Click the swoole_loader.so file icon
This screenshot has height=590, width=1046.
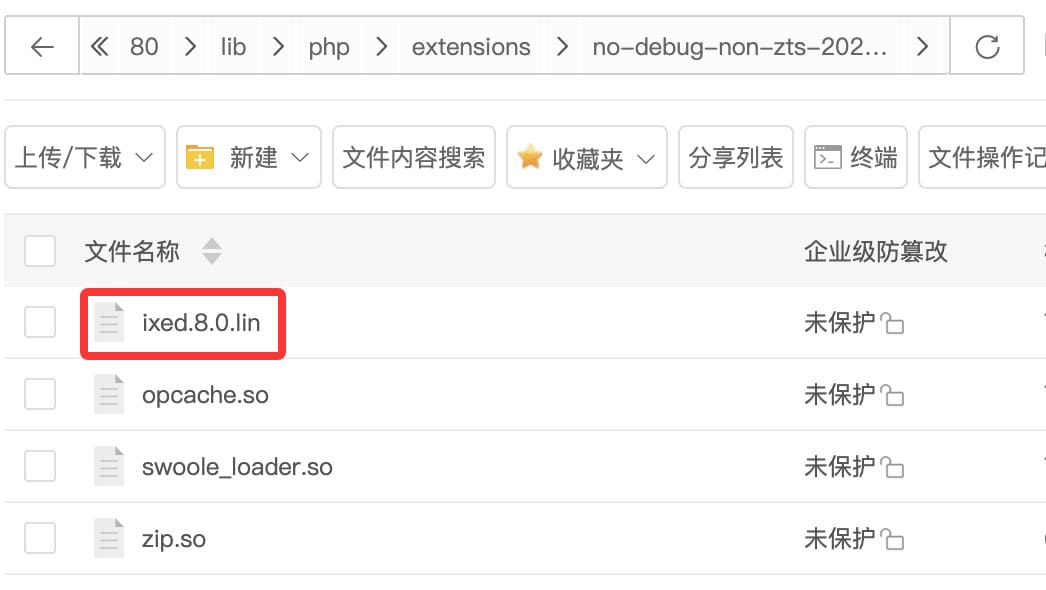pos(108,467)
